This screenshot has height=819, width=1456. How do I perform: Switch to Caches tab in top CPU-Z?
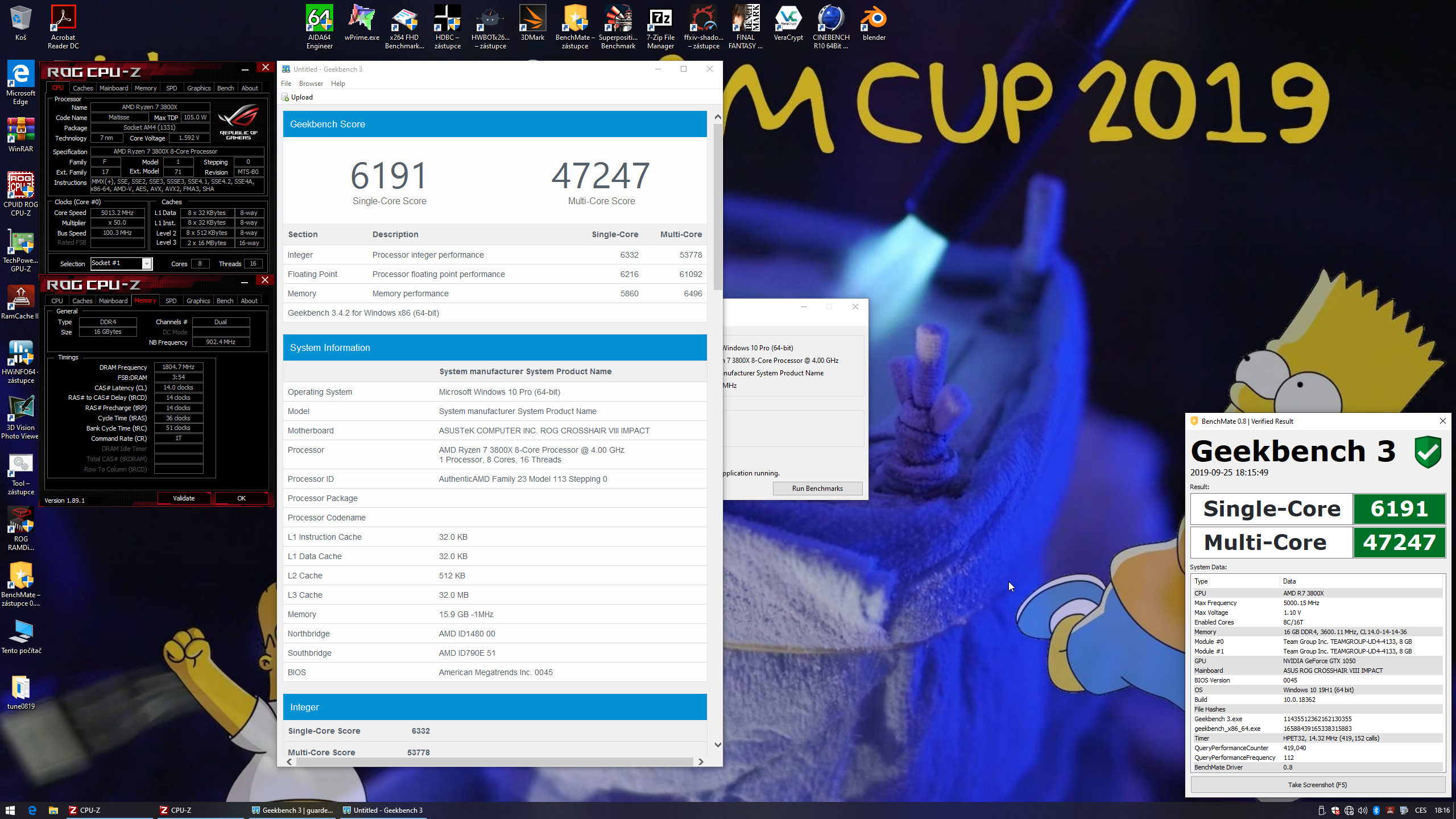(82, 88)
